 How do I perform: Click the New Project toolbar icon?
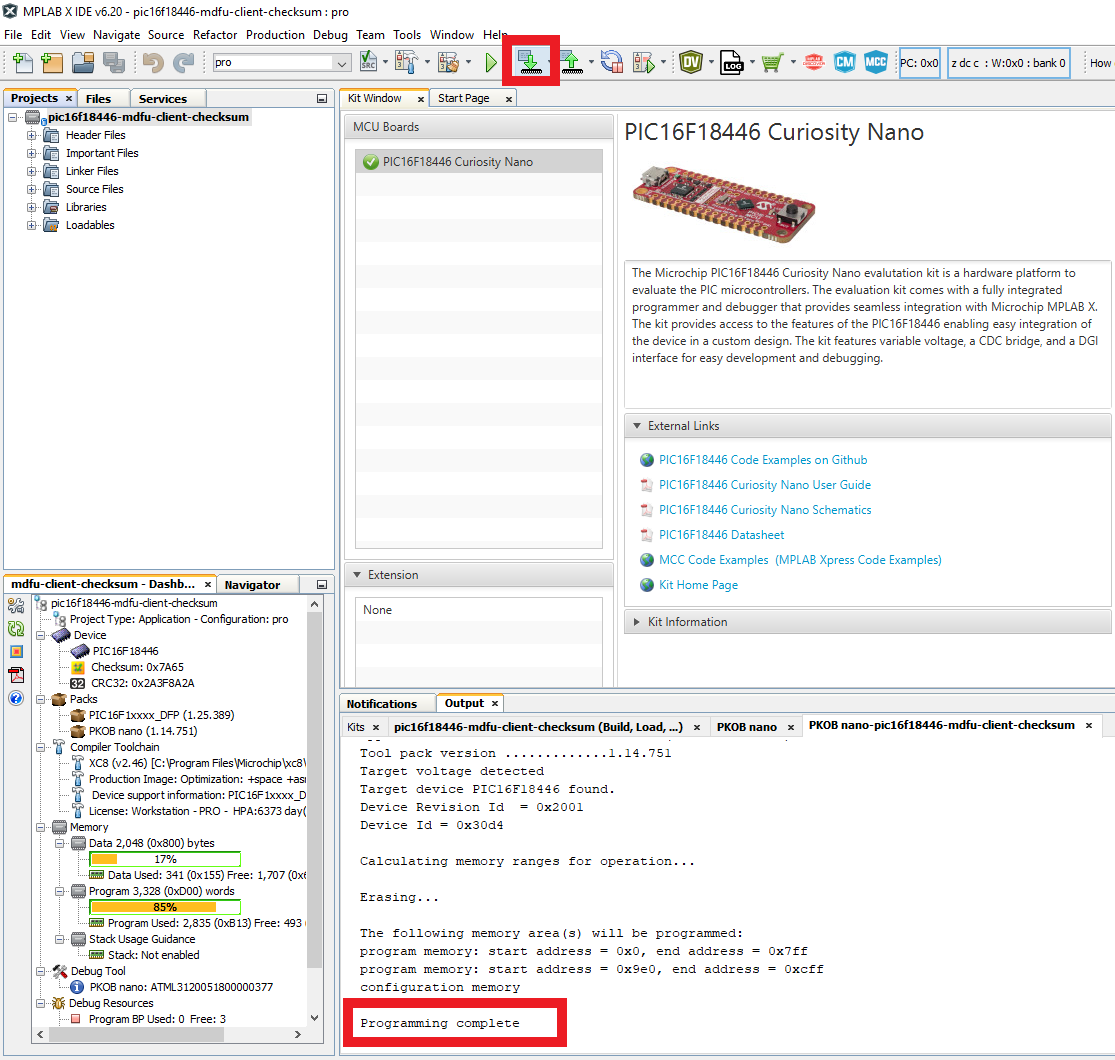52,63
